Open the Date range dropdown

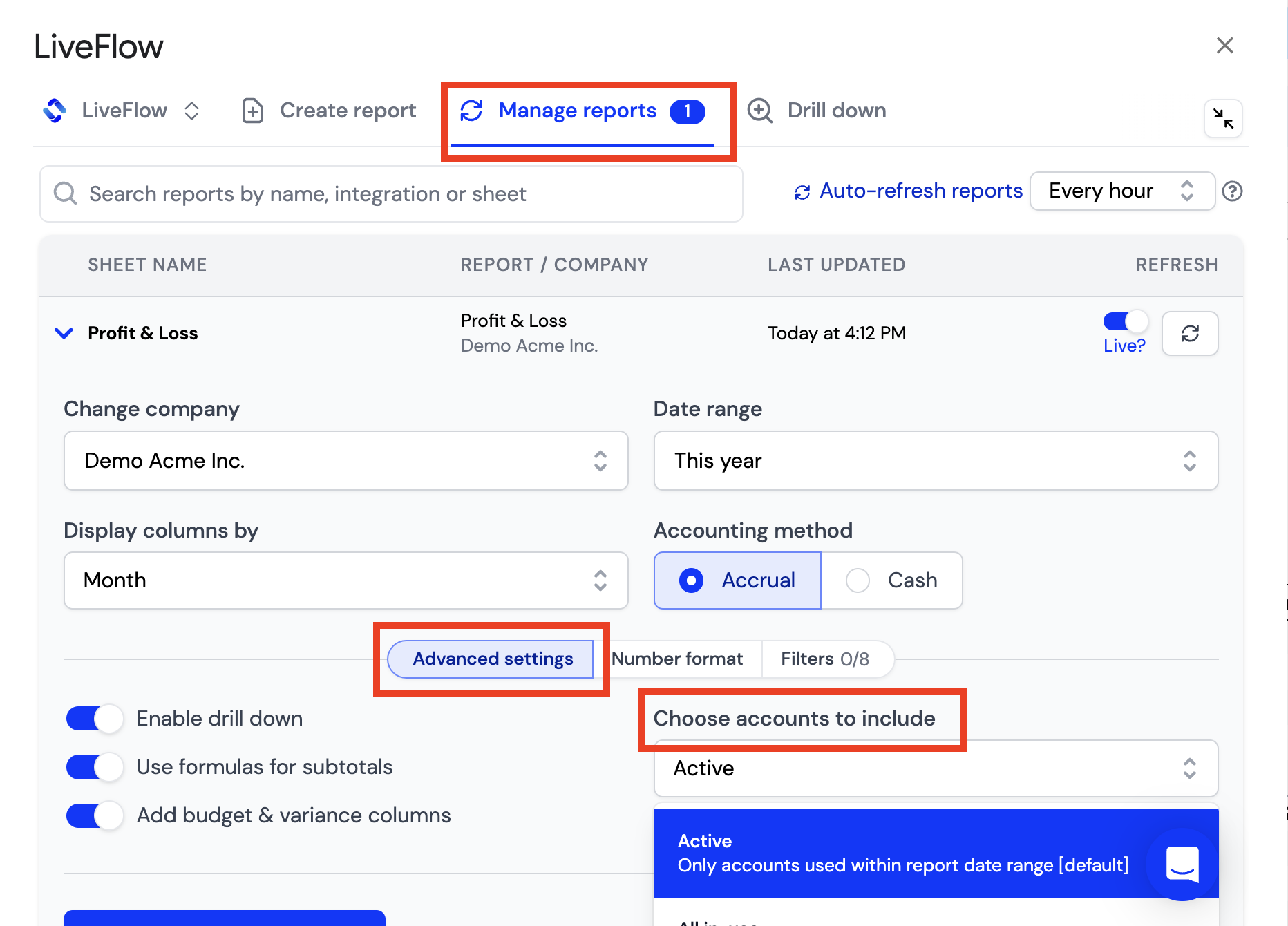[936, 461]
